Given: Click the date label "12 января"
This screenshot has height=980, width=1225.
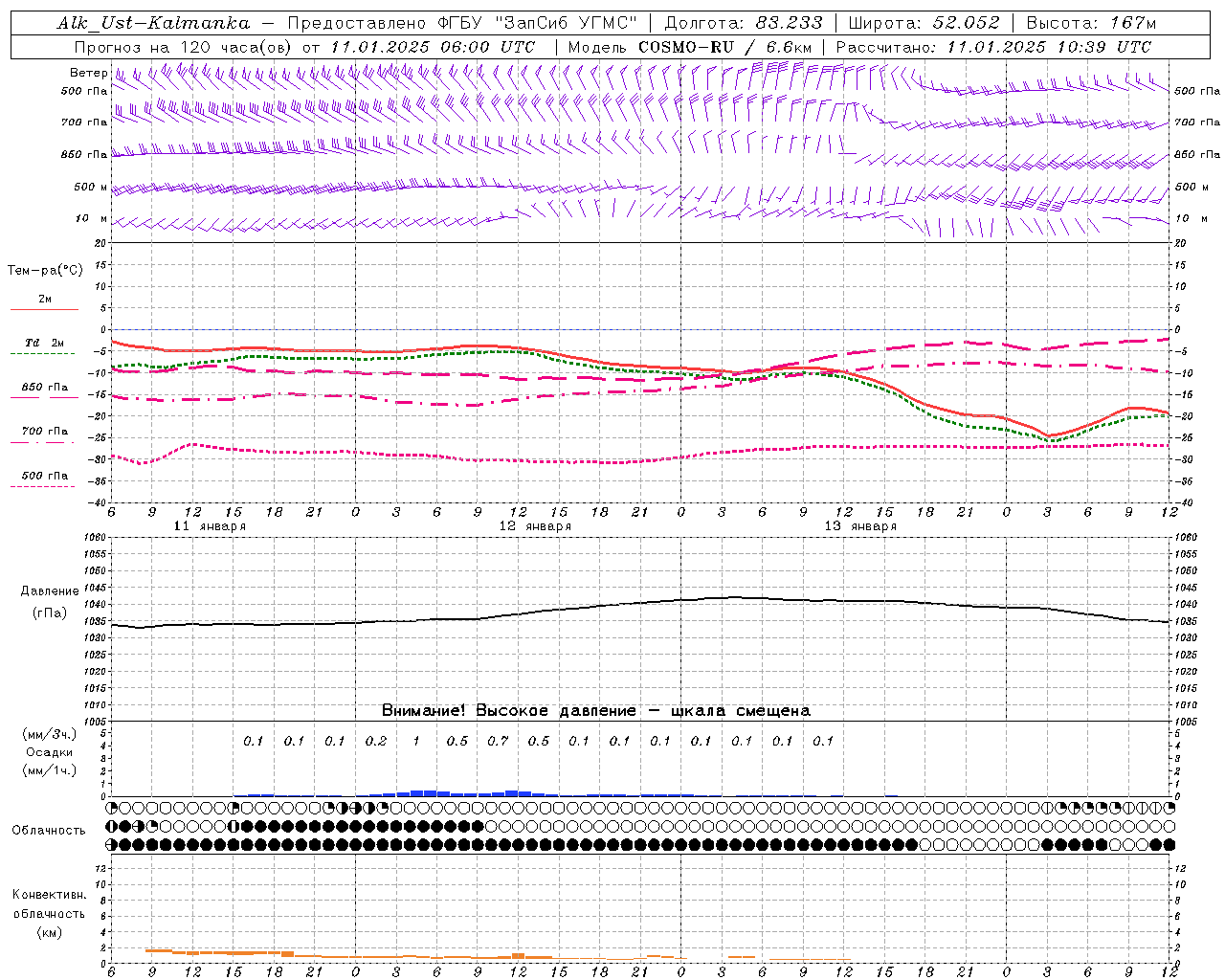Looking at the screenshot, I should coord(535,526).
